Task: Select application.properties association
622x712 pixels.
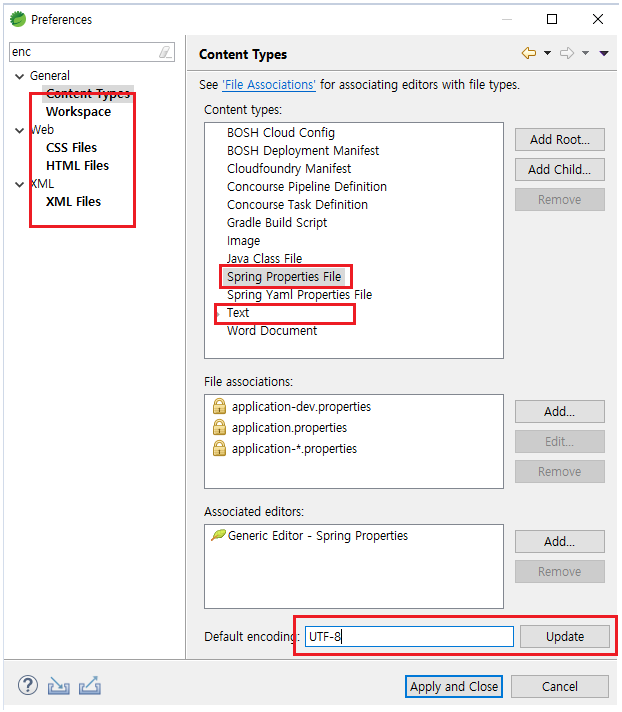Action: click(x=289, y=427)
